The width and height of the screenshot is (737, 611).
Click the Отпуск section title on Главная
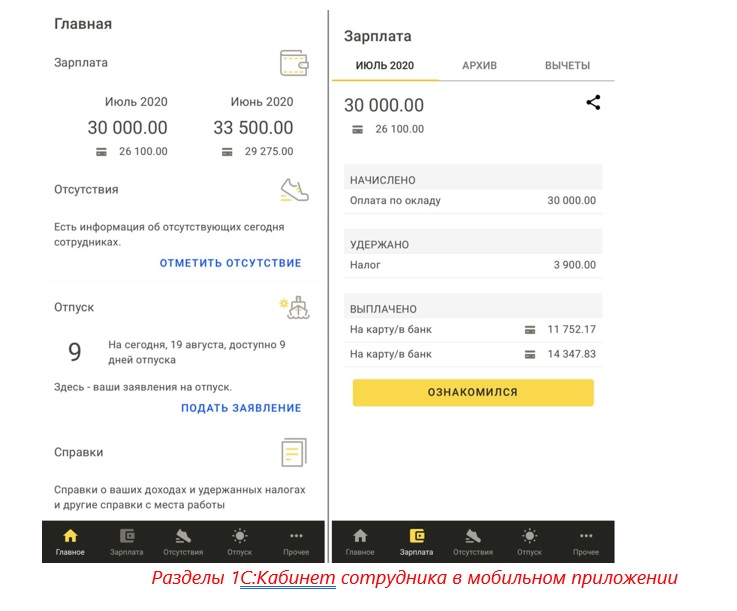(74, 307)
